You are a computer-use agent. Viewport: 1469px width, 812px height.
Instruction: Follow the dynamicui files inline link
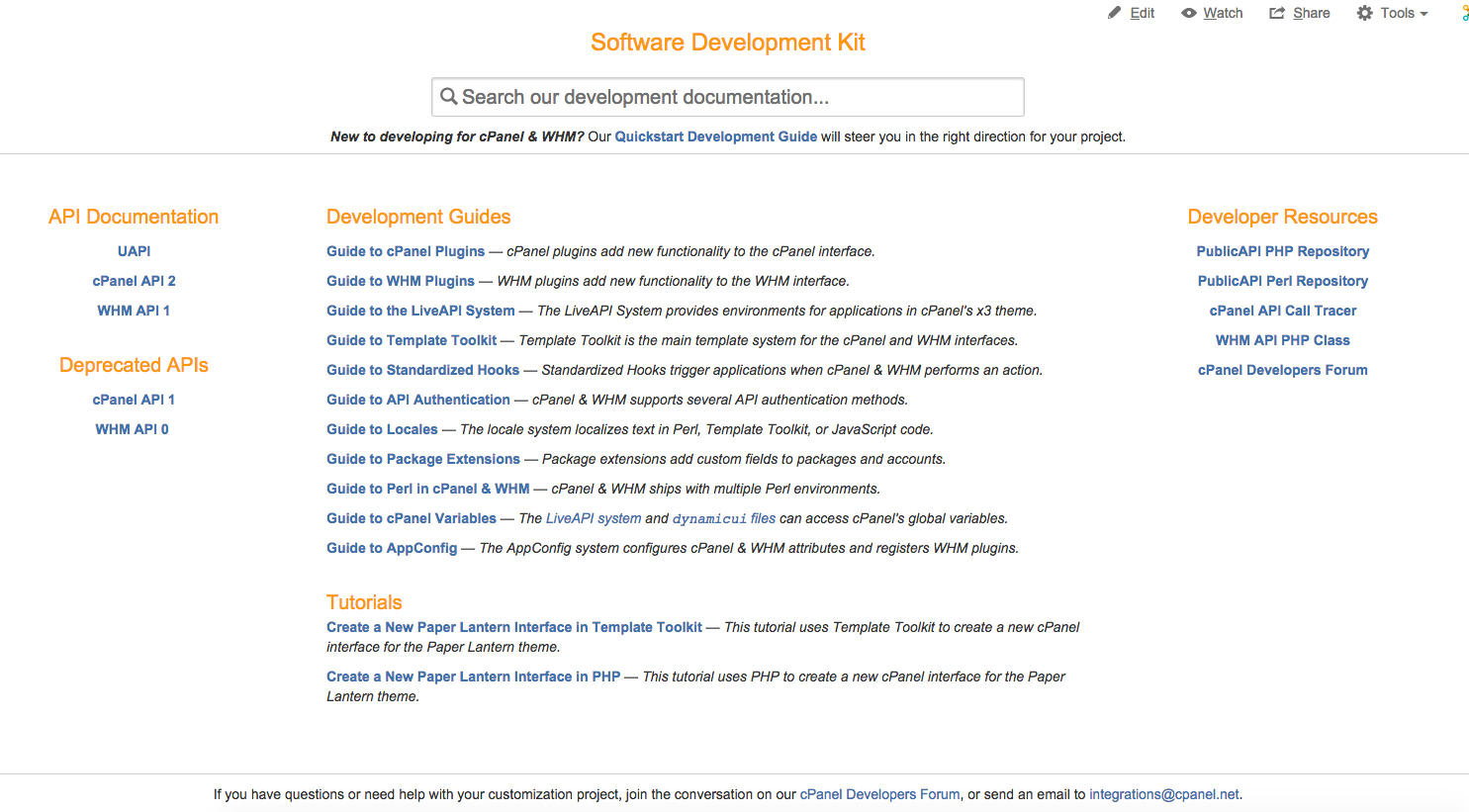(x=724, y=518)
